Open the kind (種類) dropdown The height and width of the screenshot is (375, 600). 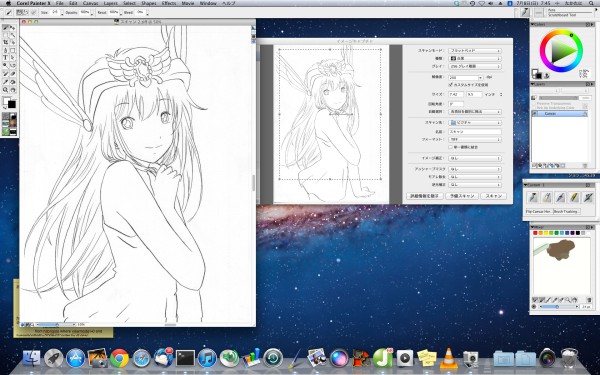click(474, 59)
